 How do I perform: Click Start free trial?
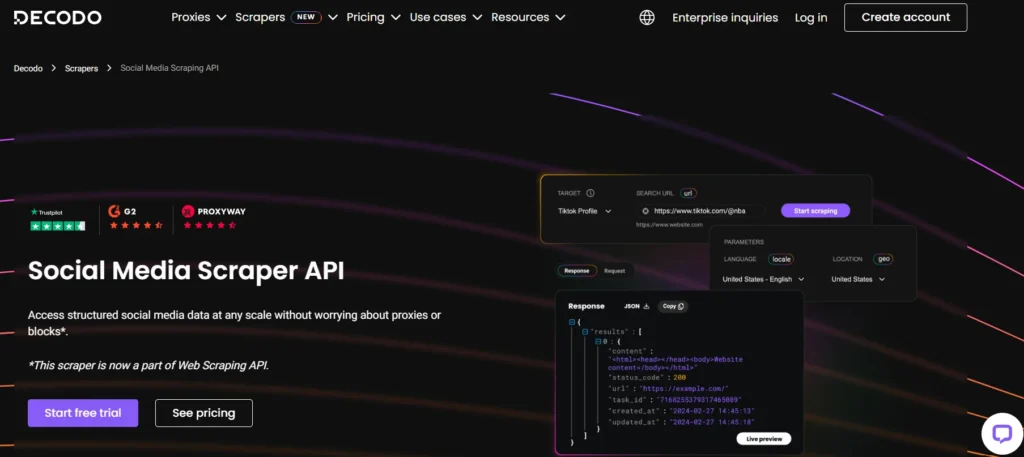[83, 413]
